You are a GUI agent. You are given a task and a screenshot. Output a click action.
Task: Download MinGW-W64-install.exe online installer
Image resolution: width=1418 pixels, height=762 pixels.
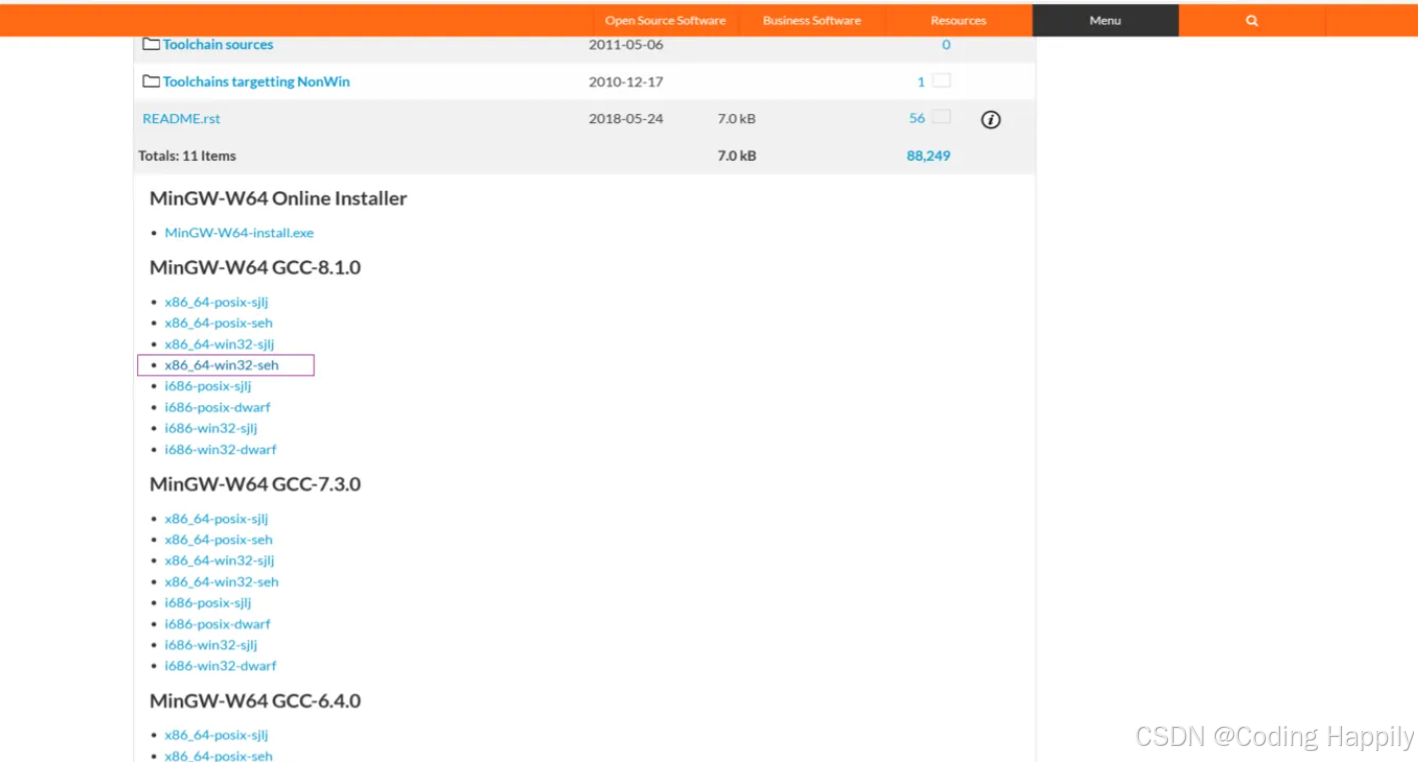[x=239, y=232]
